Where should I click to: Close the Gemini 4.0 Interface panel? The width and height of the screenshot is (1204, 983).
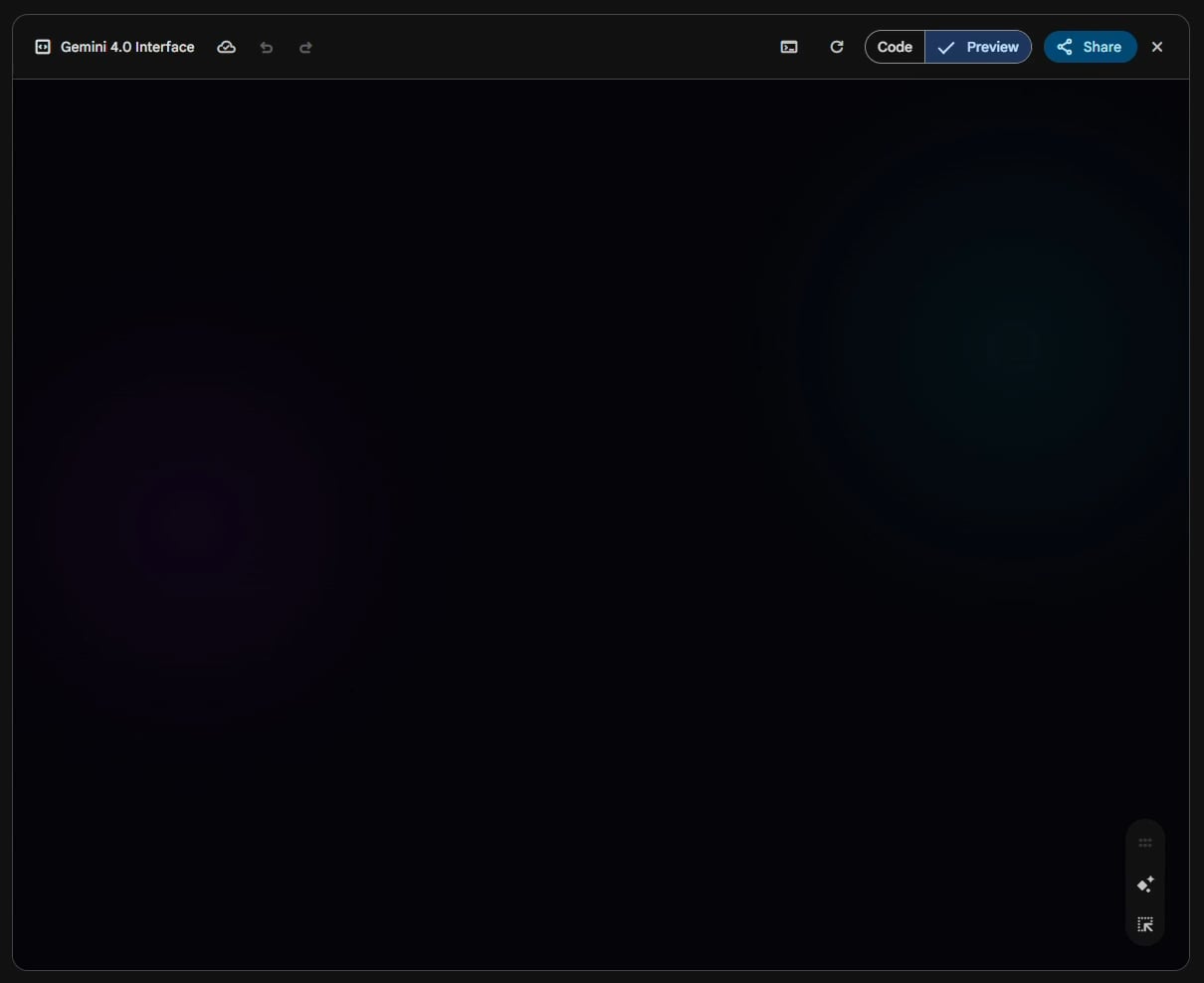coord(1157,47)
